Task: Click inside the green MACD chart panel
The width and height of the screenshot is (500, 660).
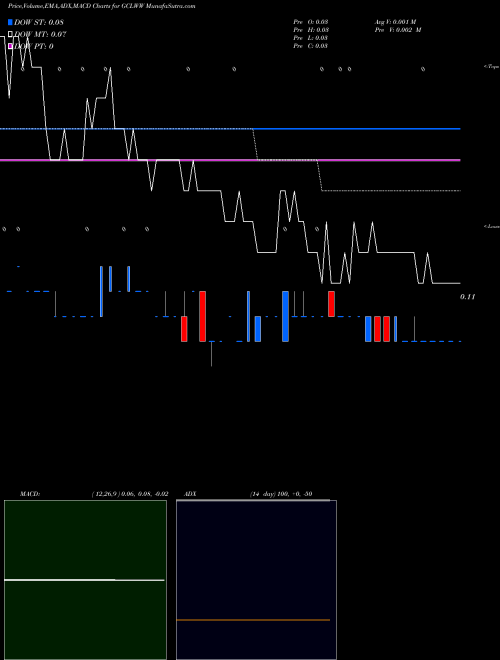Action: (x=85, y=580)
